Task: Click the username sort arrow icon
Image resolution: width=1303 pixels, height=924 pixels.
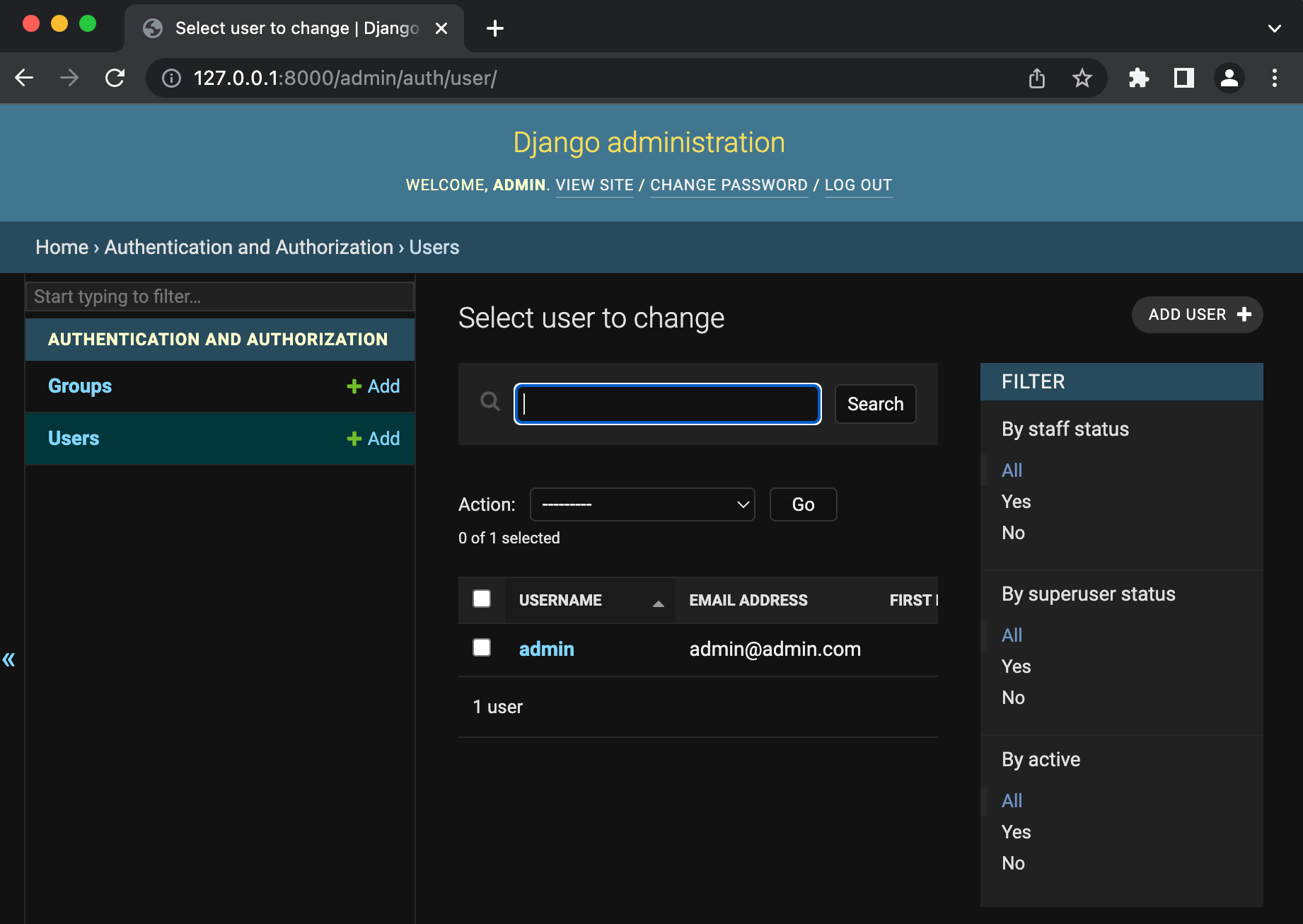Action: coord(659,604)
